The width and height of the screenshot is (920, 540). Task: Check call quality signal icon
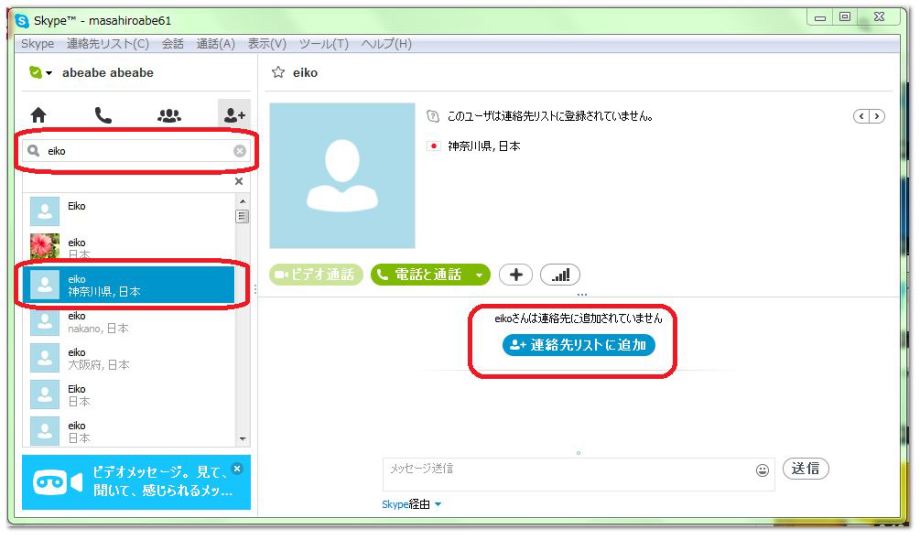560,275
